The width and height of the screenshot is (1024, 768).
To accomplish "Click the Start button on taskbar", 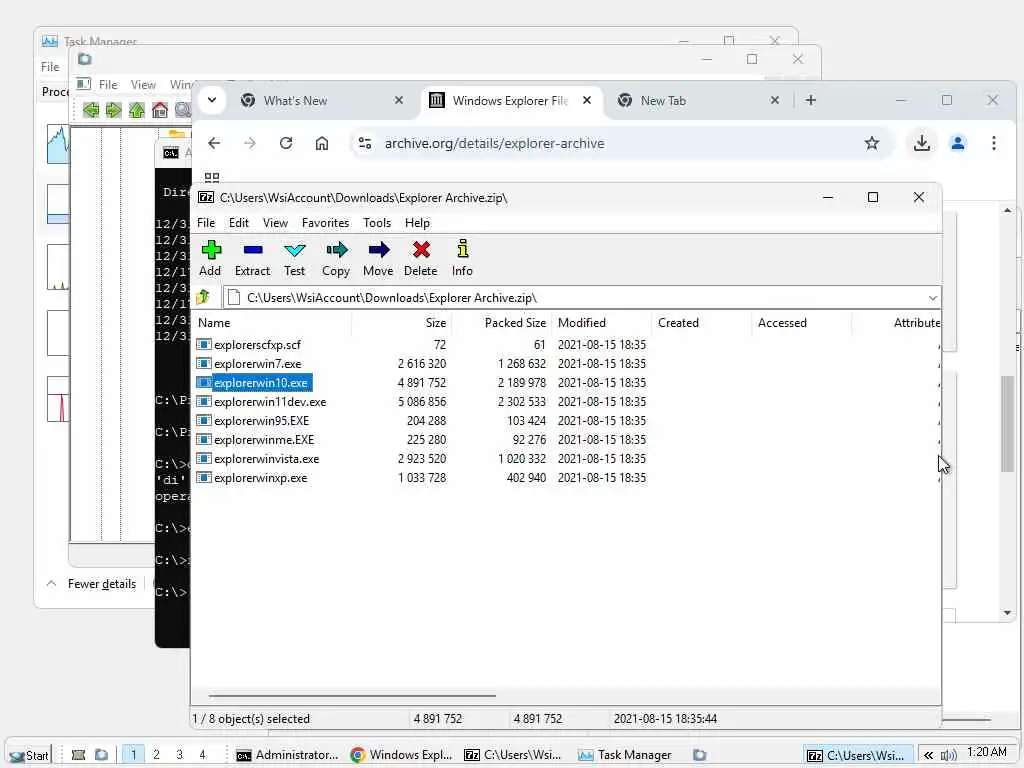I will (x=29, y=755).
